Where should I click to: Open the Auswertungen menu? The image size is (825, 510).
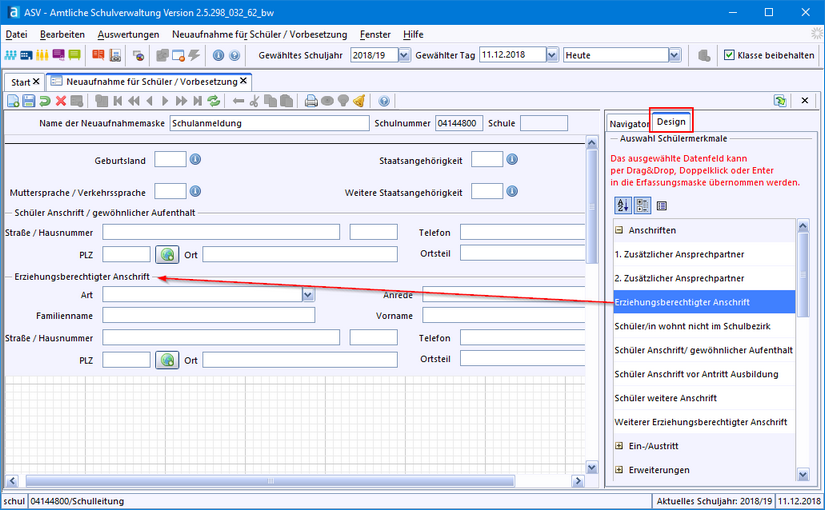click(128, 34)
